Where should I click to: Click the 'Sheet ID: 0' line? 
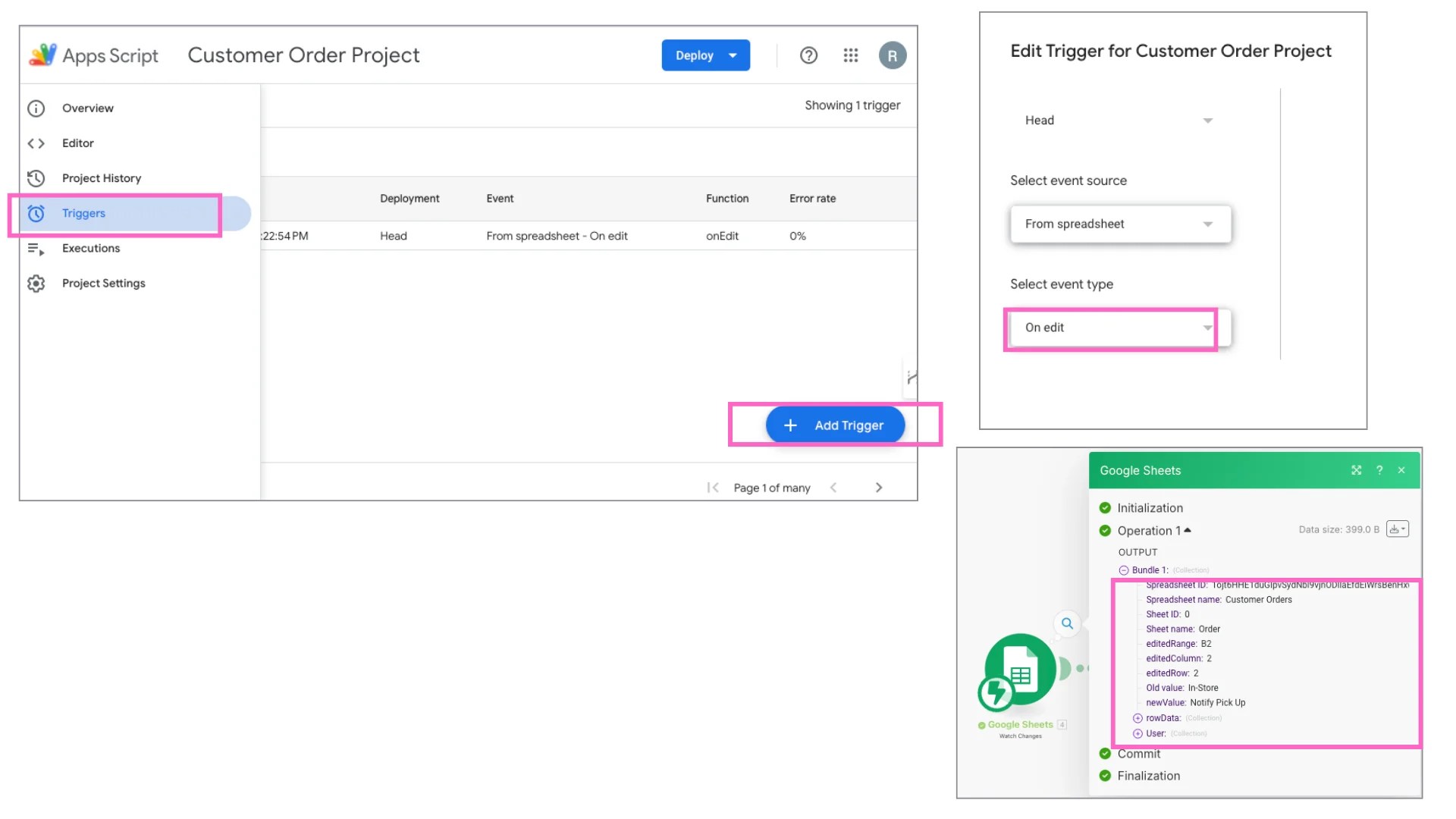(x=1168, y=614)
